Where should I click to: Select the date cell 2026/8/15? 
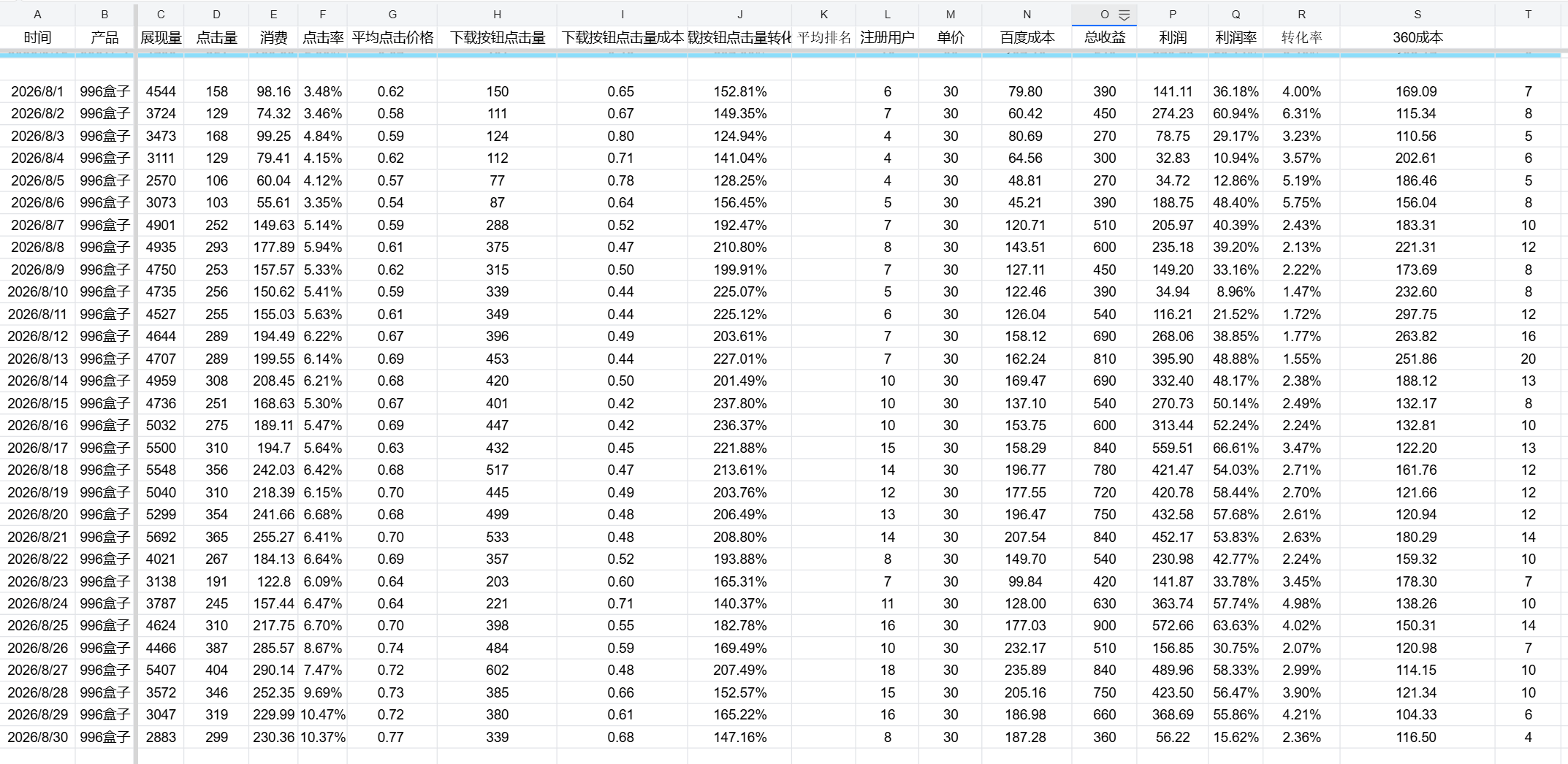[37, 403]
